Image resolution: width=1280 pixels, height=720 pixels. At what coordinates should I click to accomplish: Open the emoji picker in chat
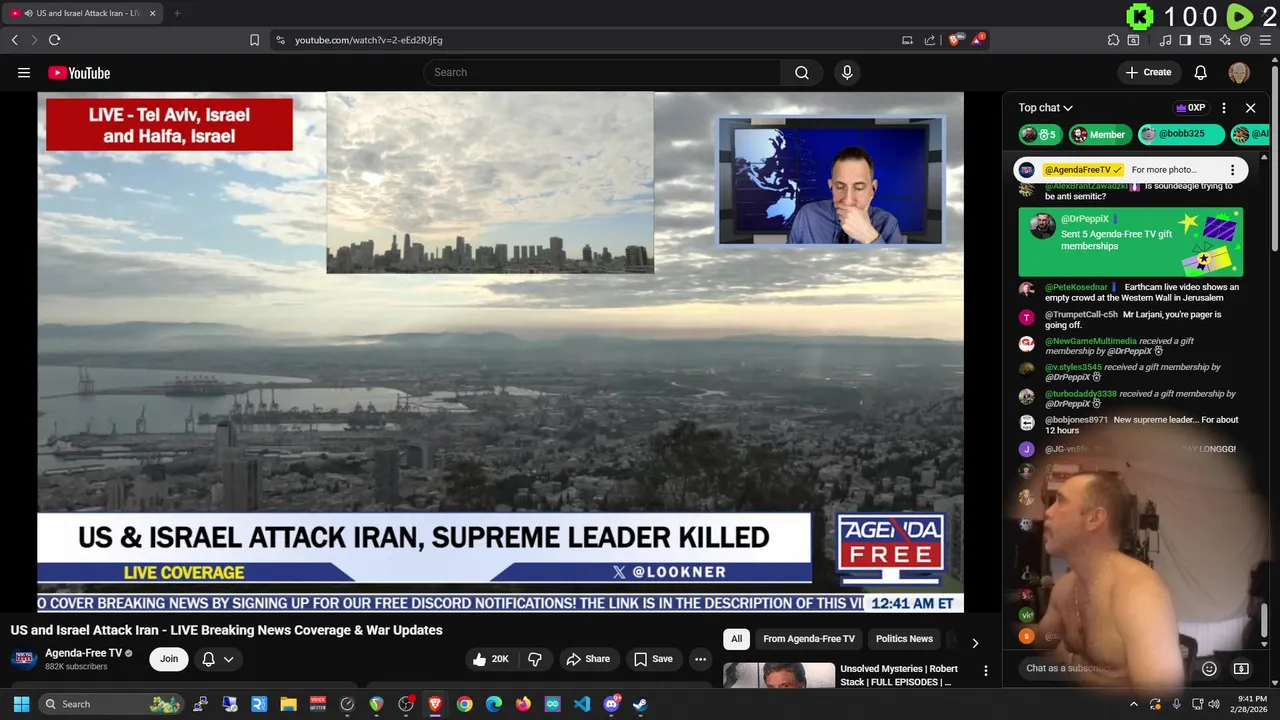(1209, 668)
